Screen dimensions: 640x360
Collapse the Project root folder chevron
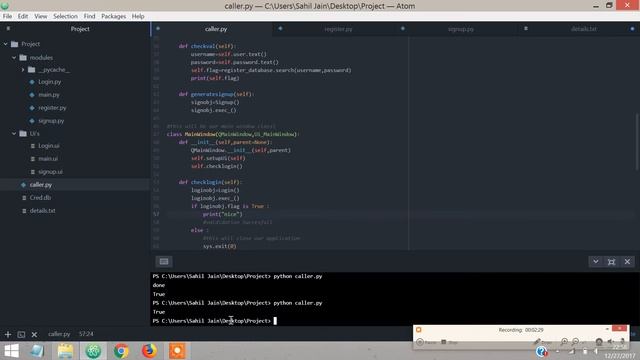pos(6,44)
